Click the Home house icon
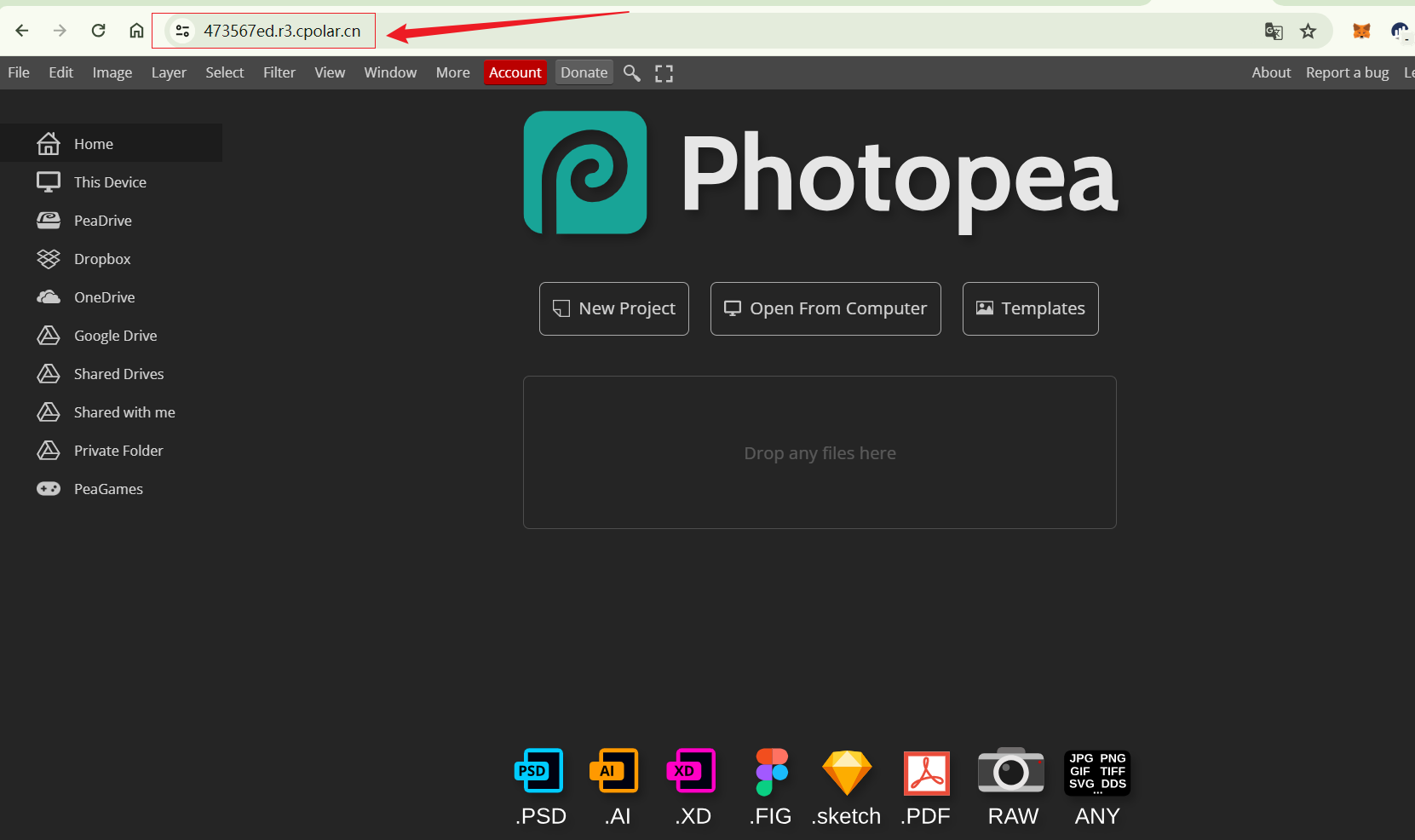This screenshot has width=1415, height=840. [x=49, y=144]
